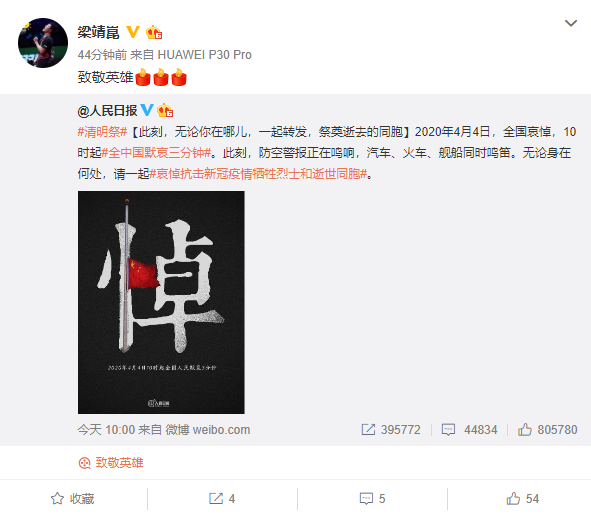The width and height of the screenshot is (591, 515).
Task: Open the #哀悼抗击新冠疫情牺牲烈士和逝世同胞# topic
Action: click(259, 174)
